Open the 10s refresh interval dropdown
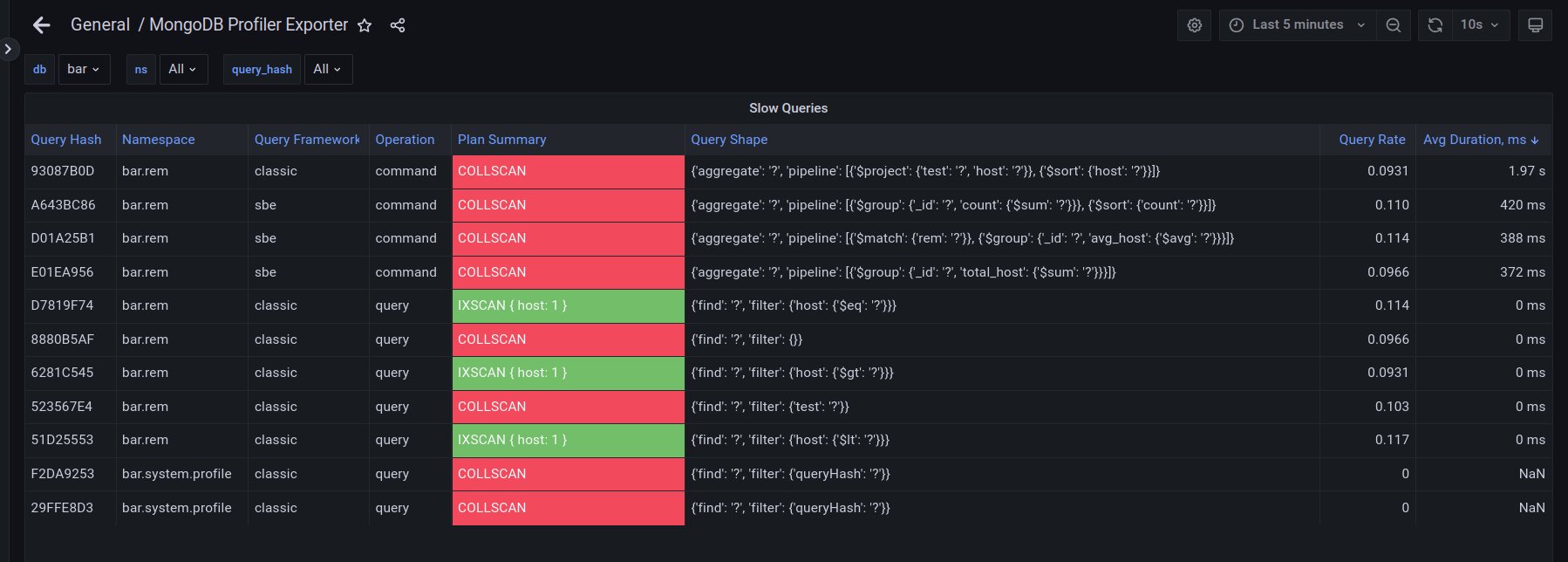 [1479, 25]
